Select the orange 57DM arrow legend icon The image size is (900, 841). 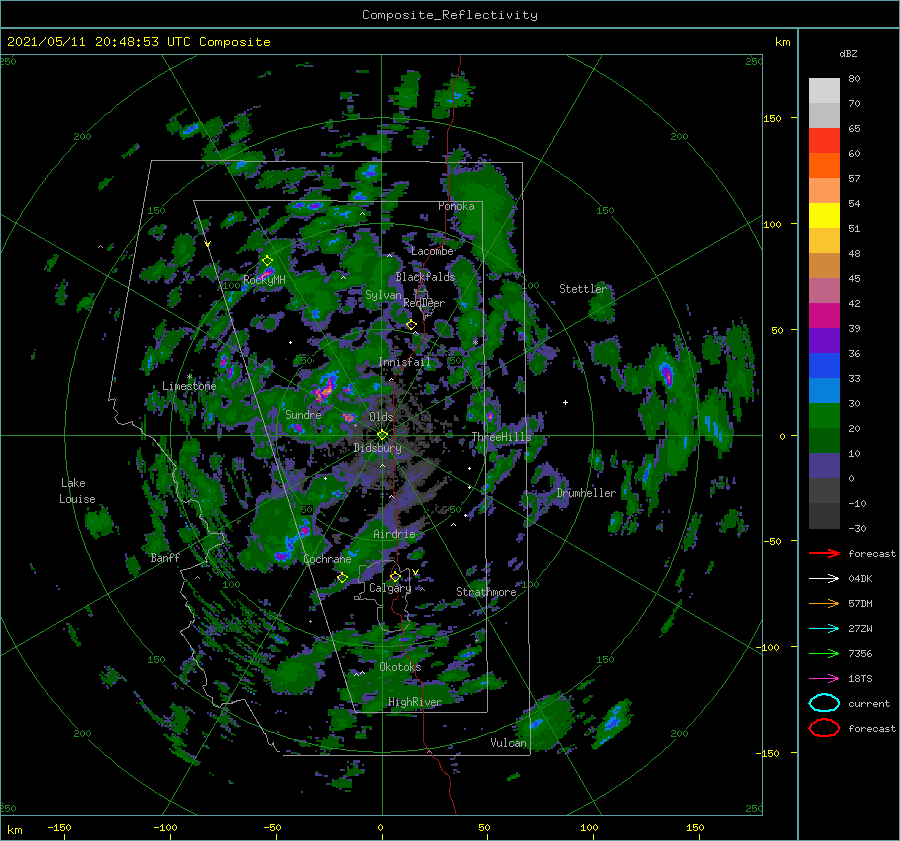824,603
